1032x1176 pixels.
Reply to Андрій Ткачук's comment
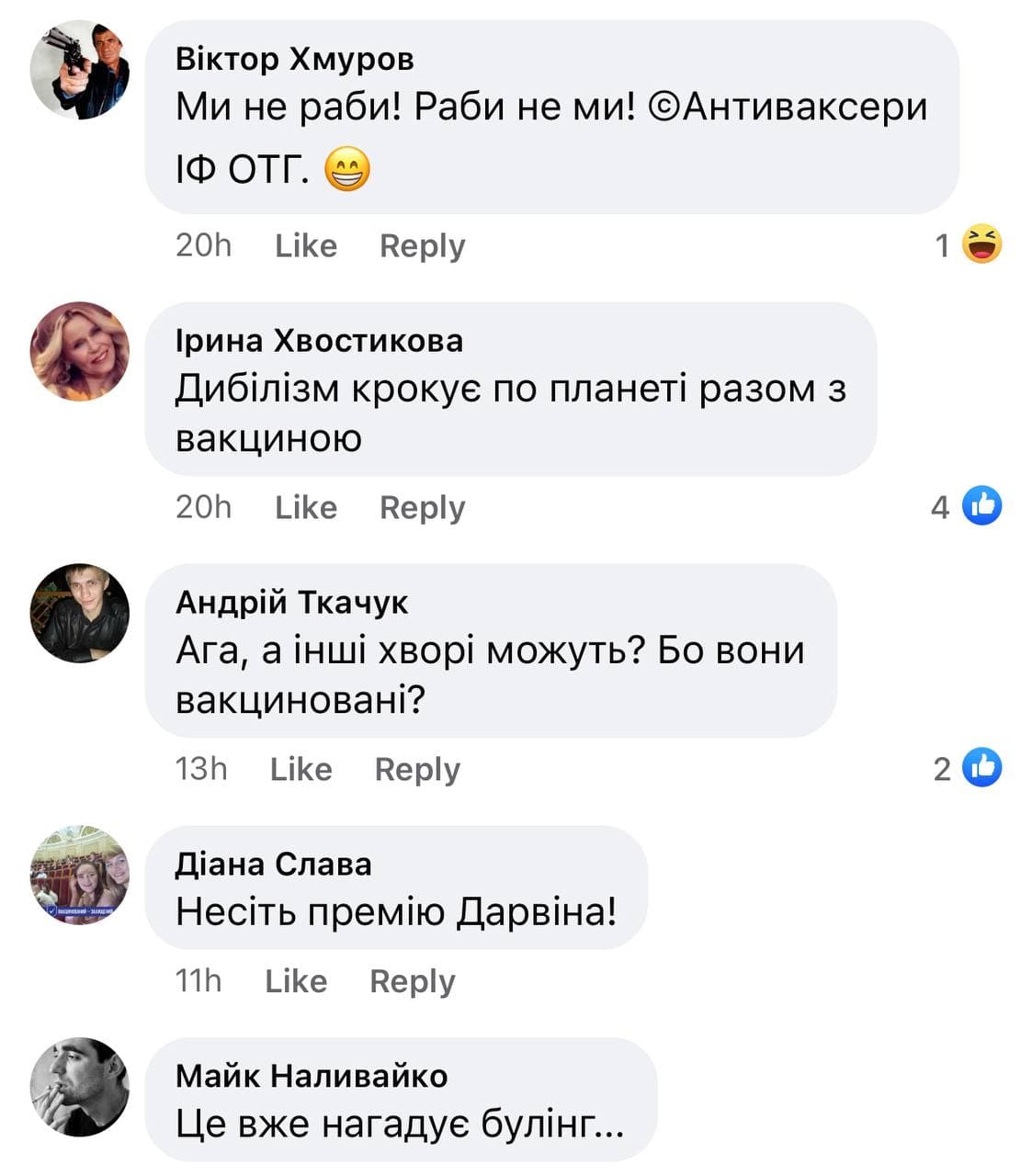(417, 770)
